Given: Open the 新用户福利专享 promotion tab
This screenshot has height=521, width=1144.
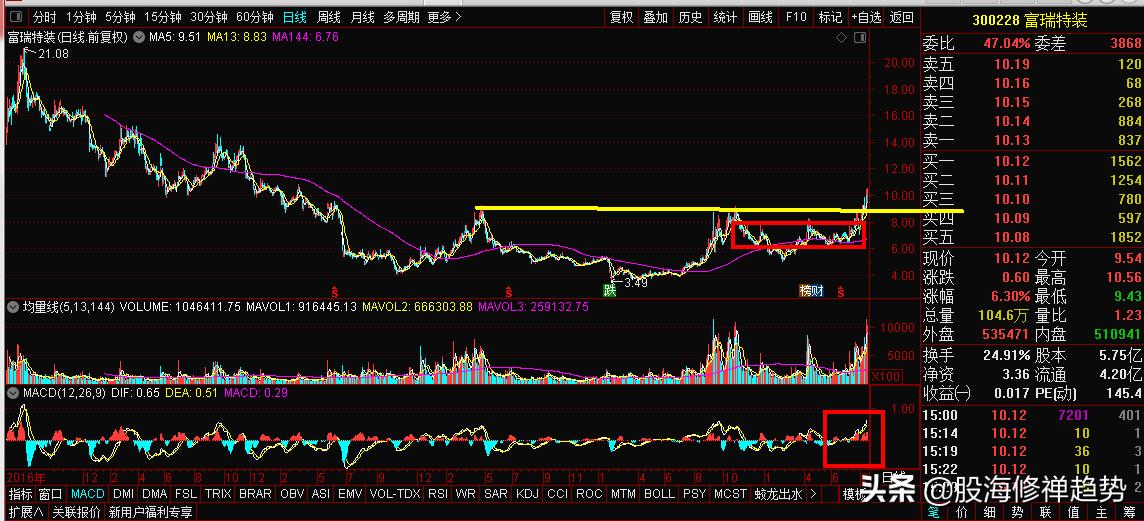Looking at the screenshot, I should click(150, 512).
